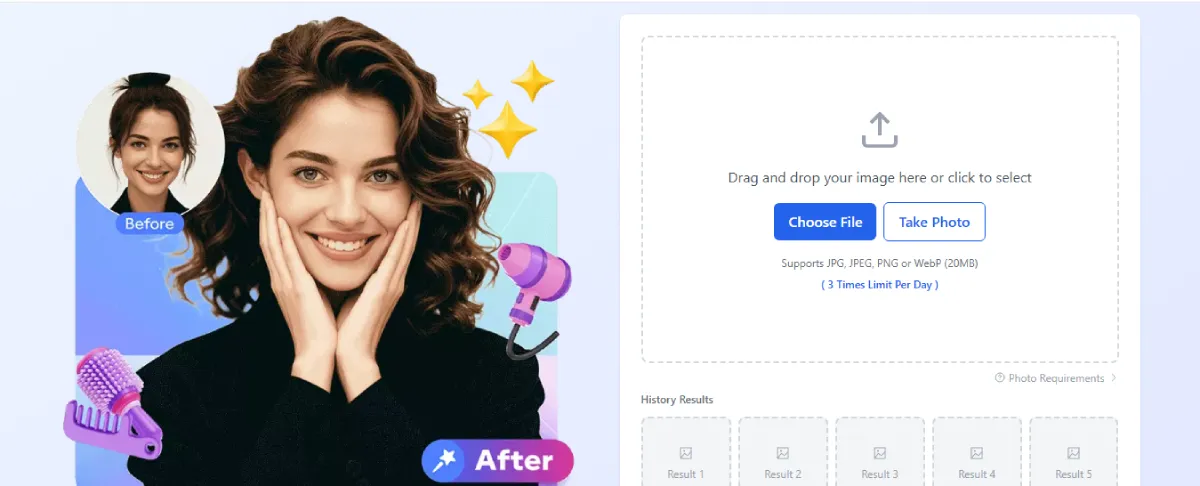Click the image icon in Result 3
The width and height of the screenshot is (1200, 486).
[879, 453]
